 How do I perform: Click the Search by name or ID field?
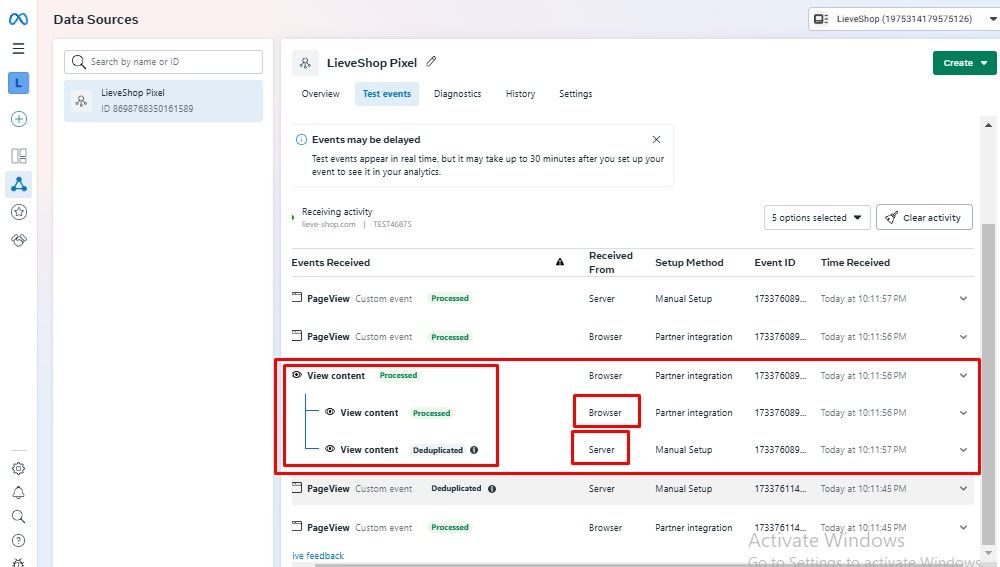[x=163, y=62]
